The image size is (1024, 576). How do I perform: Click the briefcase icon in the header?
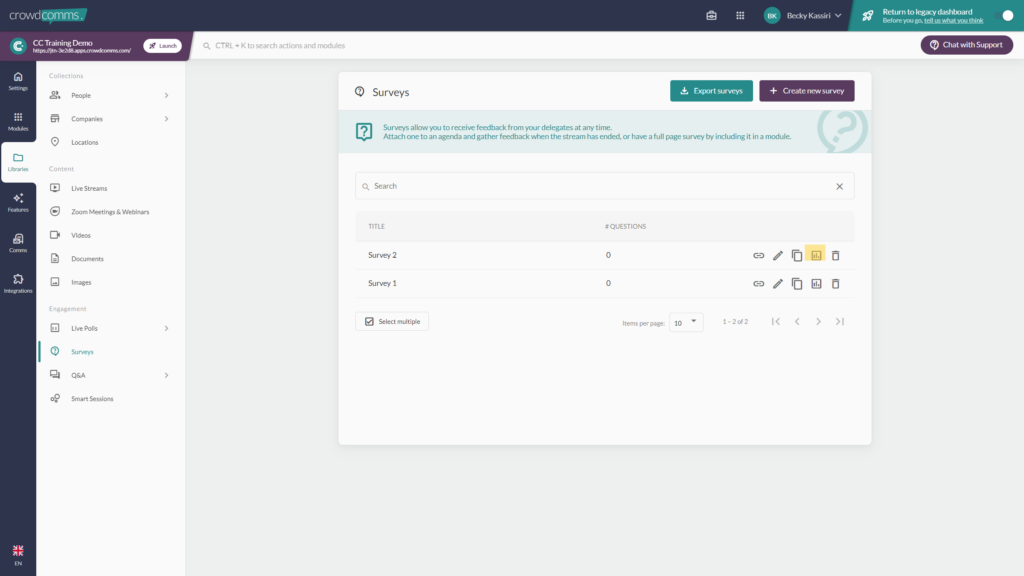712,15
